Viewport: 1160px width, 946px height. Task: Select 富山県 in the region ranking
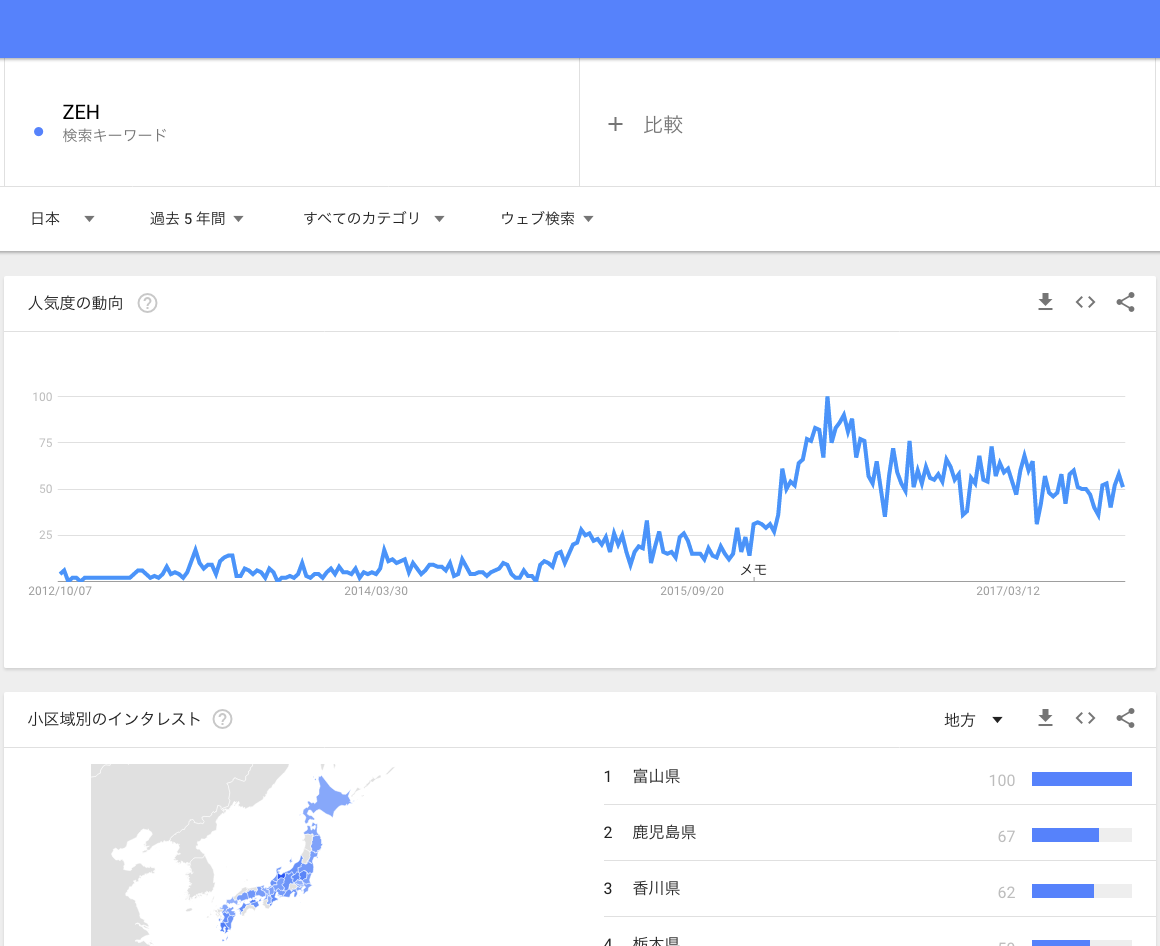coord(656,777)
